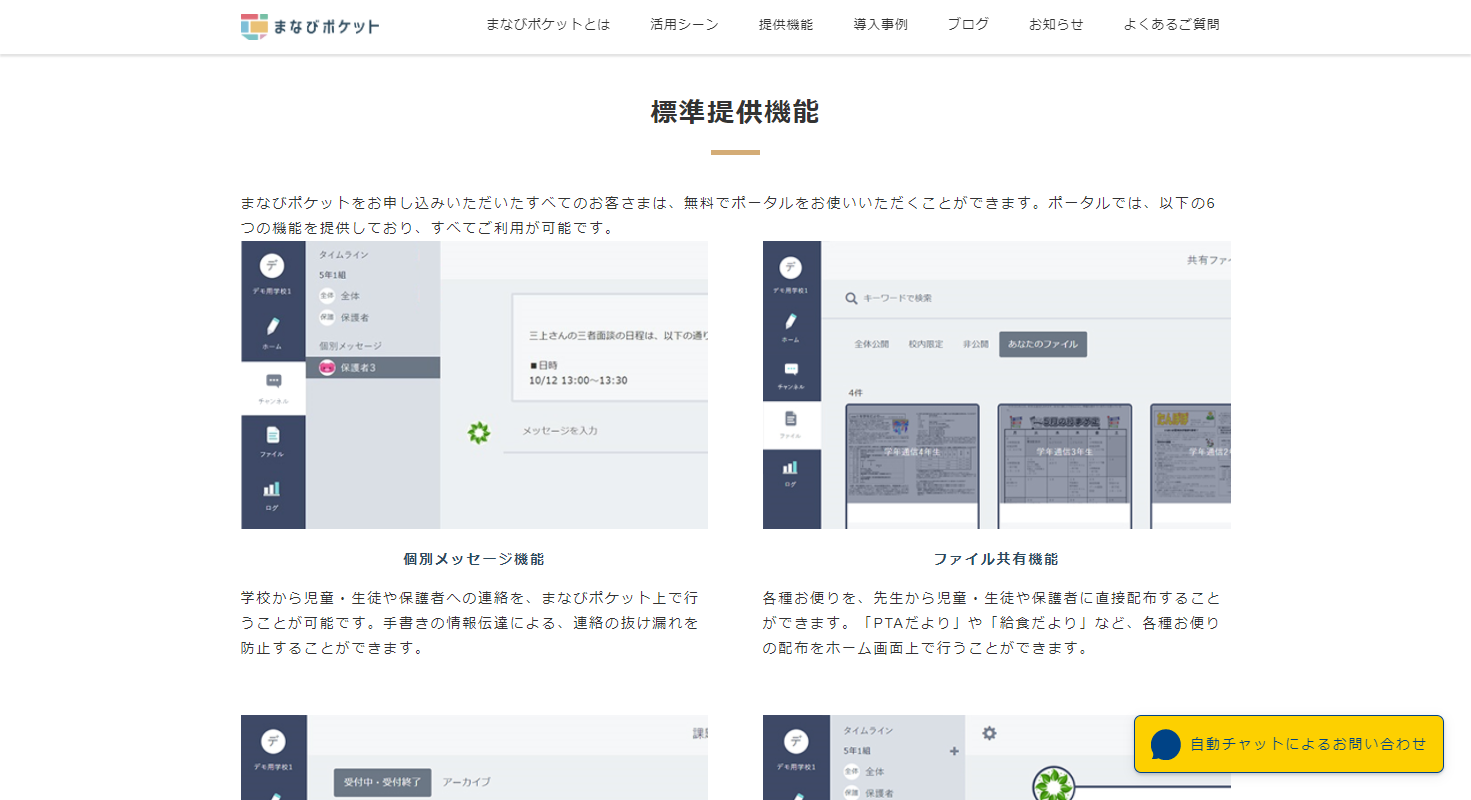Select 全体 channel in bottom-right timeline screenshot
The height and width of the screenshot is (800, 1471).
863,772
